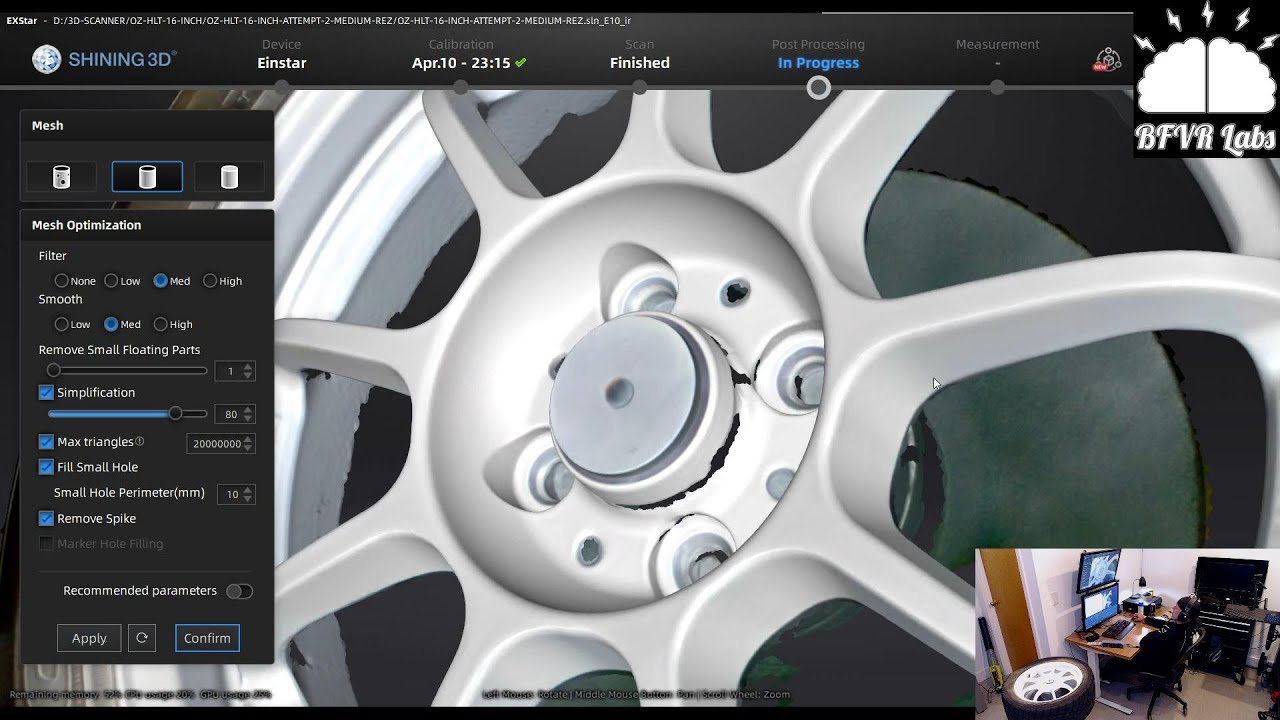Click the Measurement step dot on progress bar
The height and width of the screenshot is (720, 1280).
[x=997, y=88]
